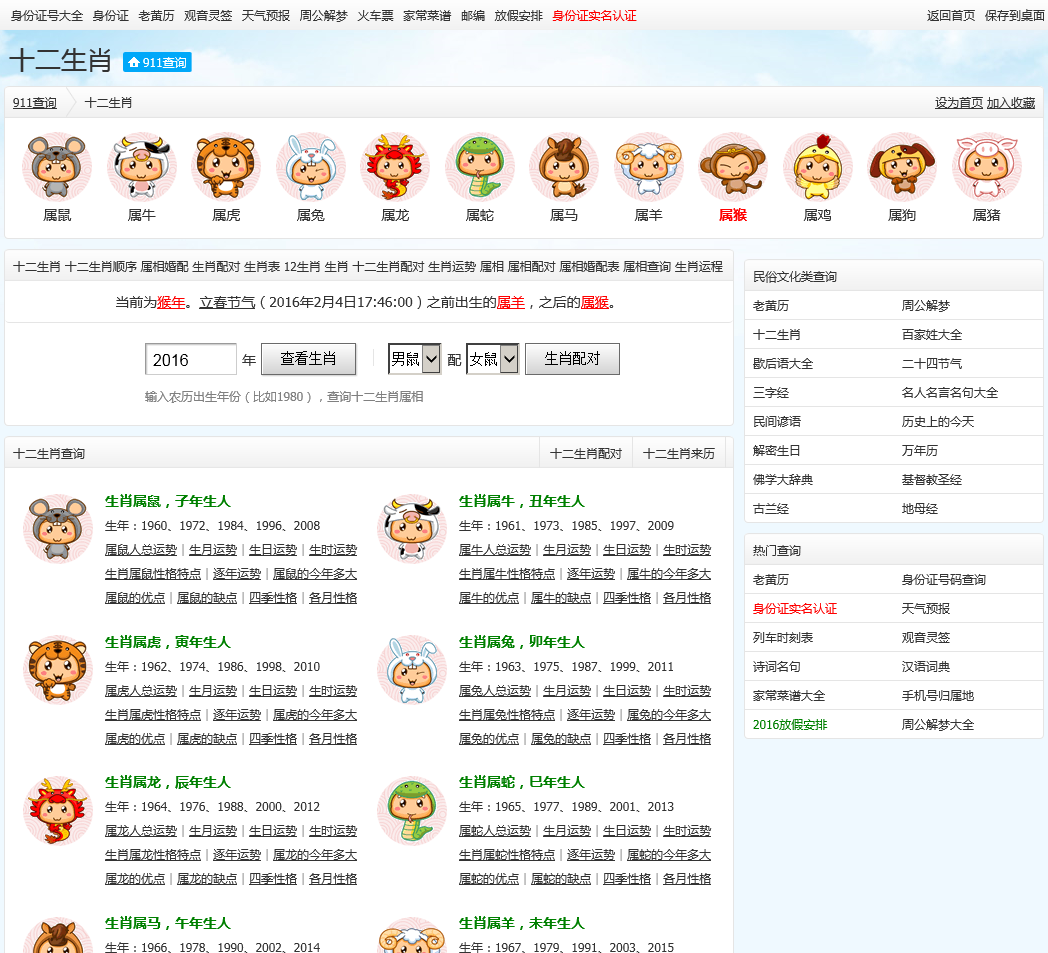This screenshot has height=953, width=1048.
Task: Click the 属龙 dragon icon in the top row
Action: pyautogui.click(x=395, y=166)
